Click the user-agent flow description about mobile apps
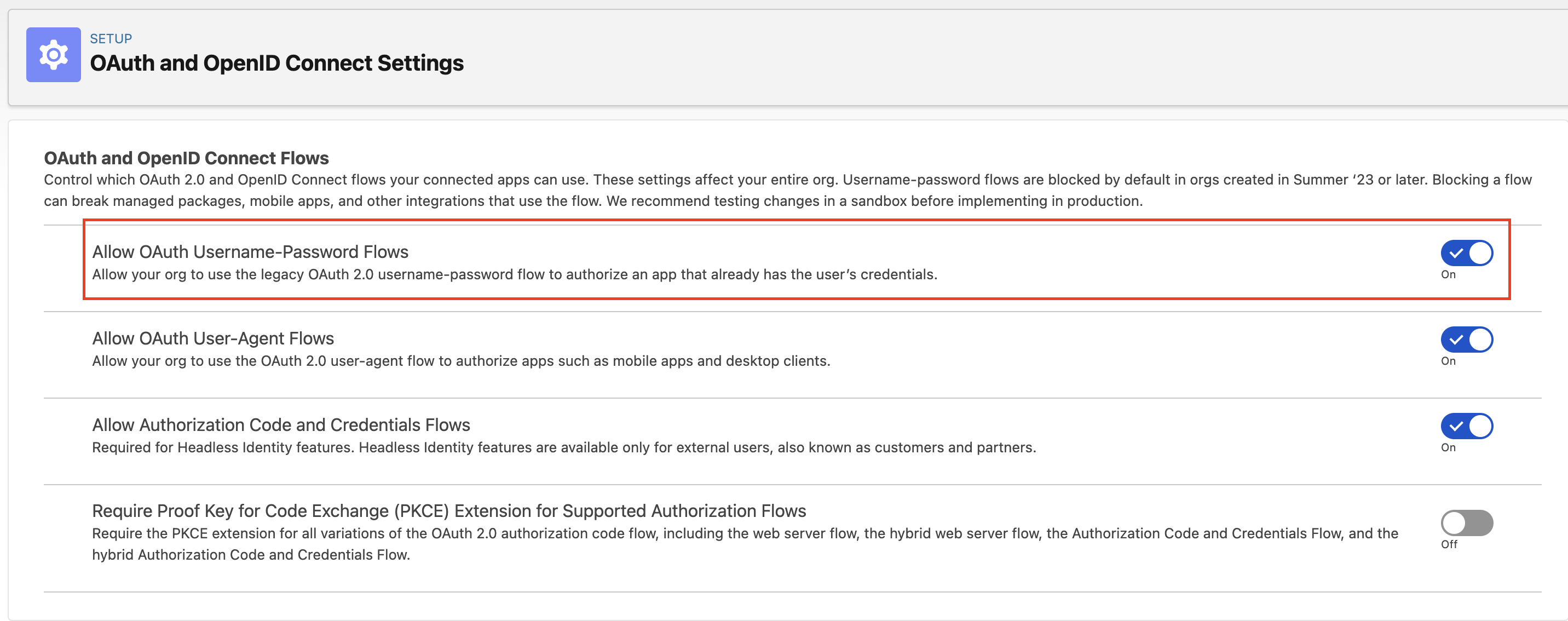The height and width of the screenshot is (621, 1568). click(461, 361)
